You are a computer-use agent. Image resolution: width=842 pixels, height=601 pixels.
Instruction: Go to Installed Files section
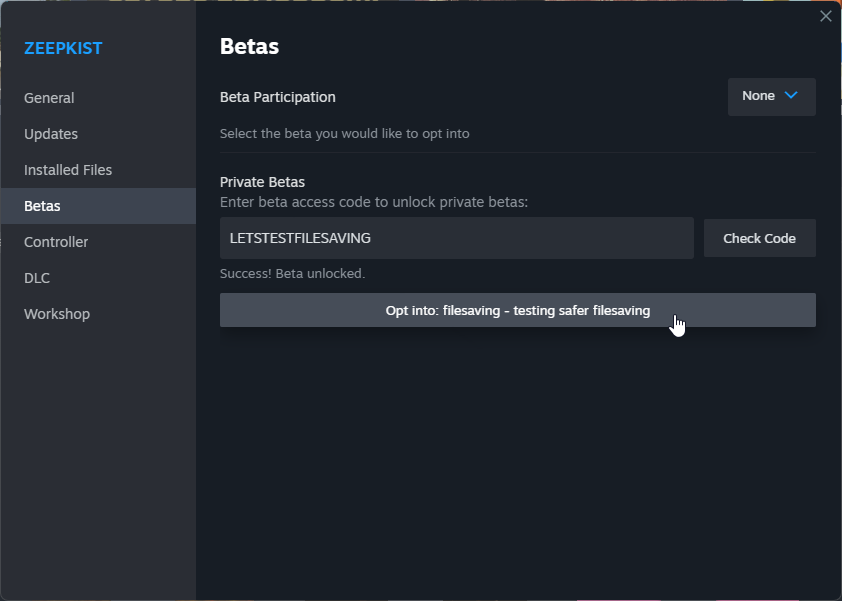[x=68, y=170]
